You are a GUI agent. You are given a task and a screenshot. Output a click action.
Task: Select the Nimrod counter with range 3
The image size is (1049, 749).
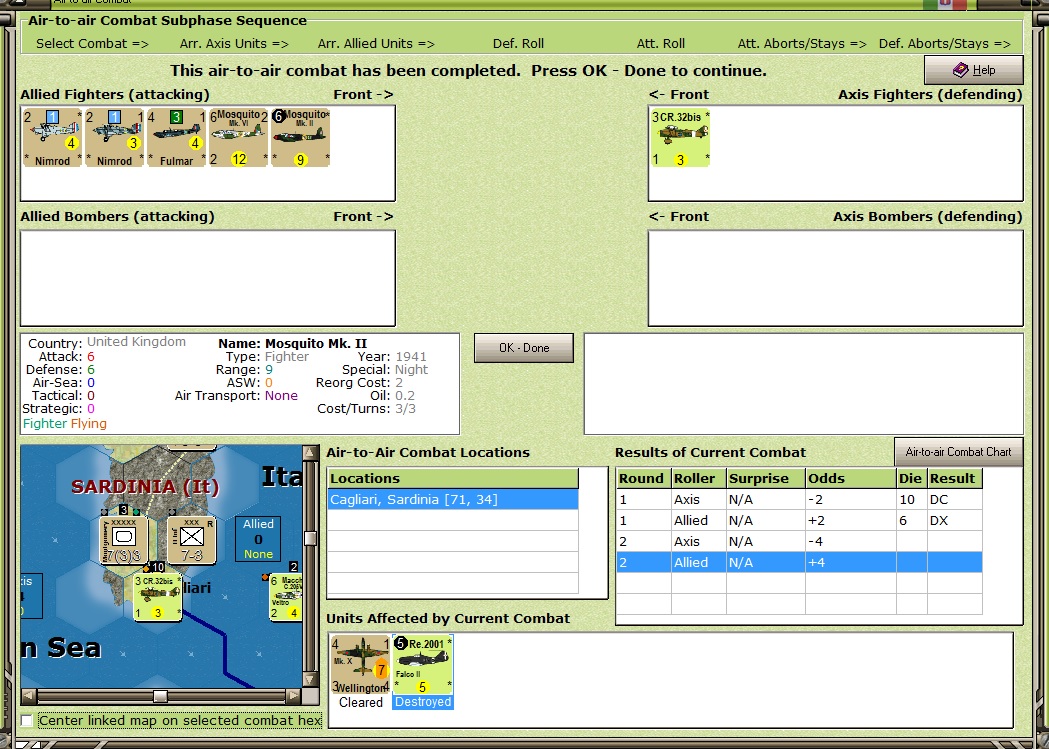tap(114, 138)
